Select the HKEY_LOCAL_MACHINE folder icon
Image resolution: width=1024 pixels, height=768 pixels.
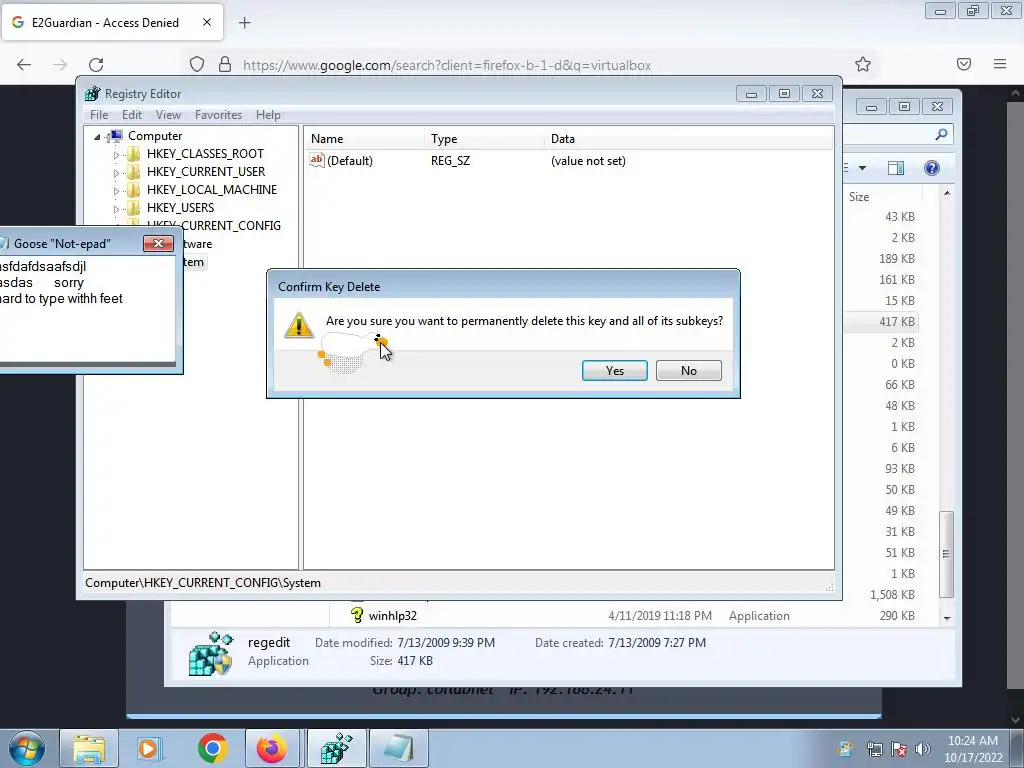(x=134, y=189)
